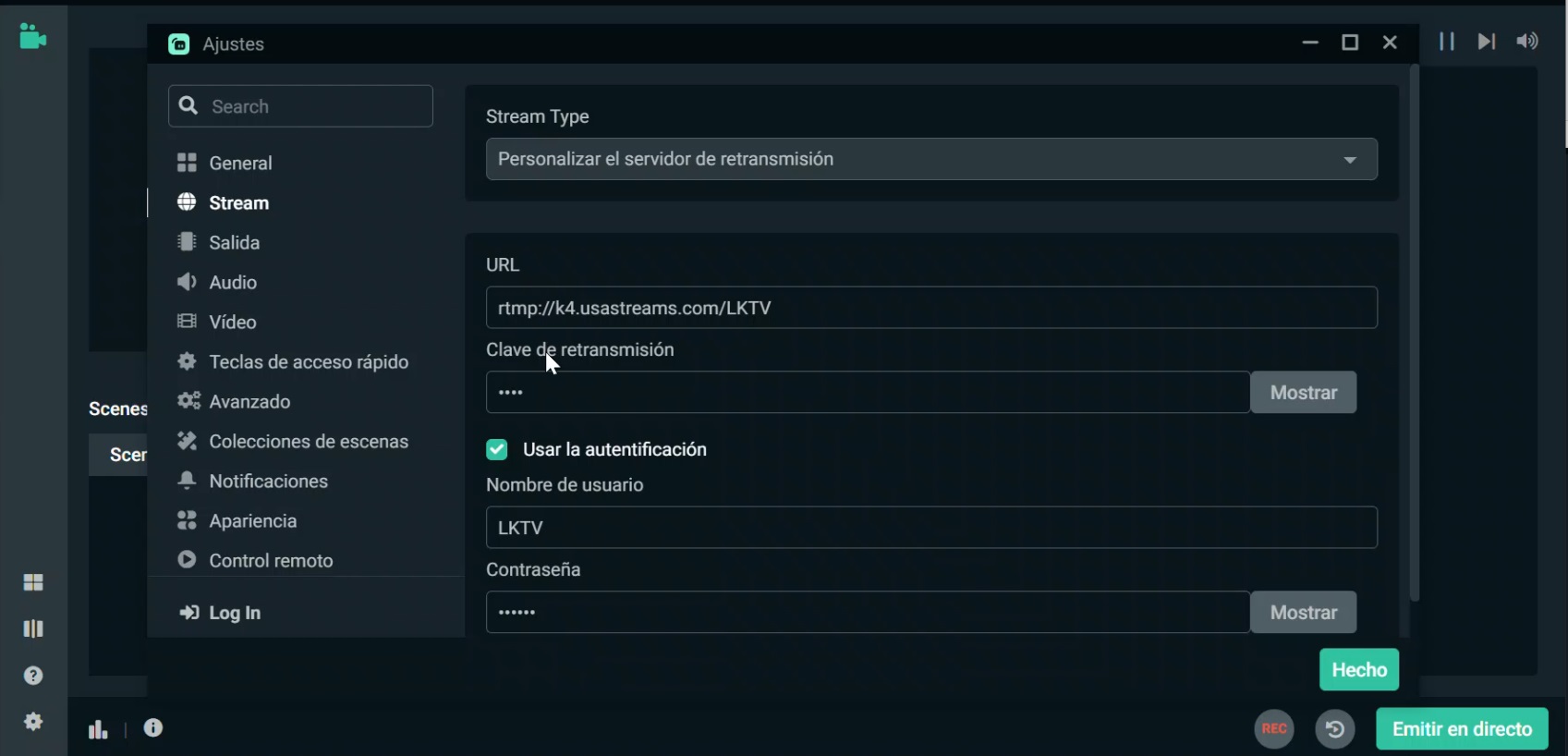Go to Audio settings
Viewport: 1568px width, 756px height.
click(217, 282)
